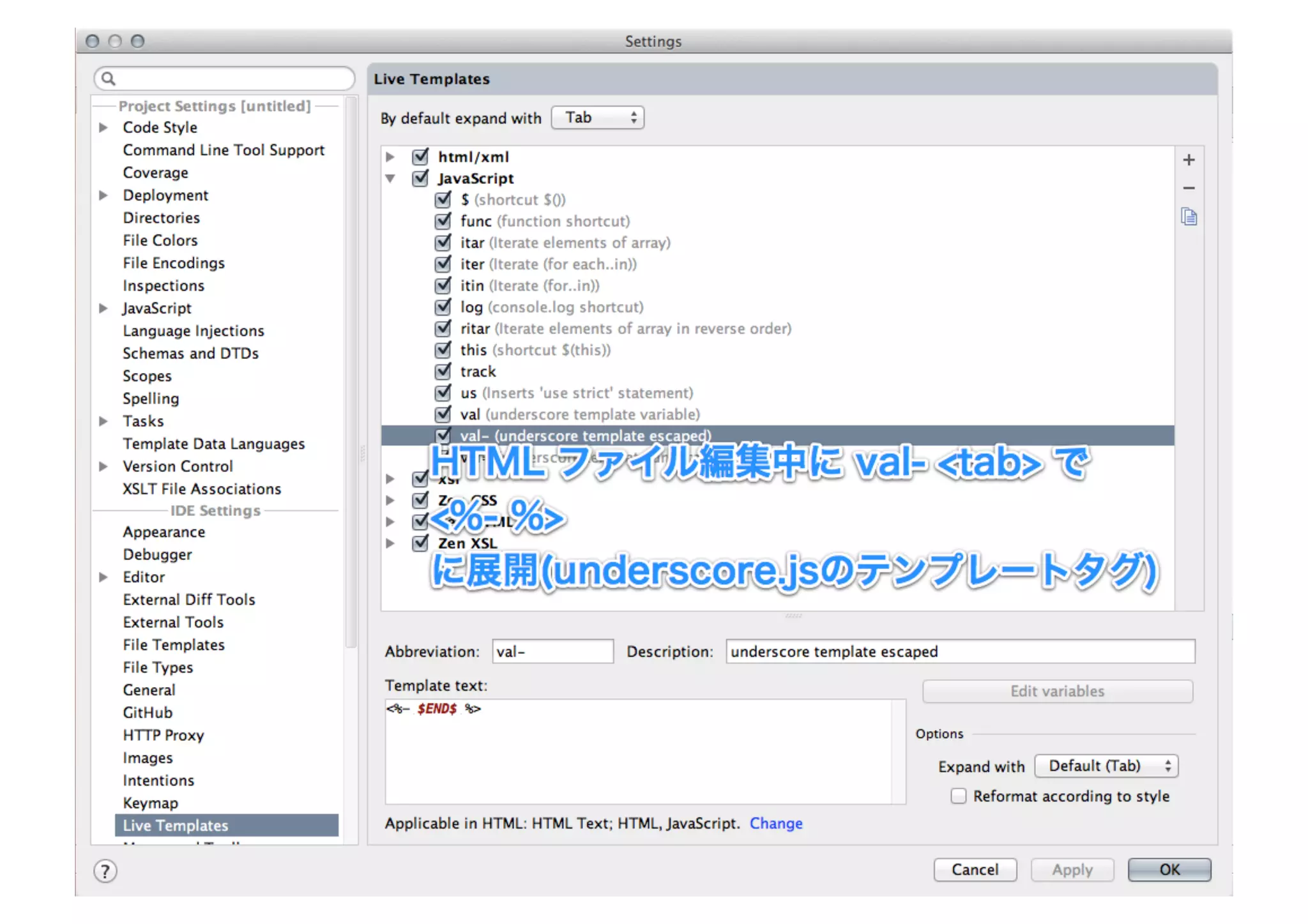The height and width of the screenshot is (924, 1308).
Task: Click the copy template icon
Action: point(1189,217)
